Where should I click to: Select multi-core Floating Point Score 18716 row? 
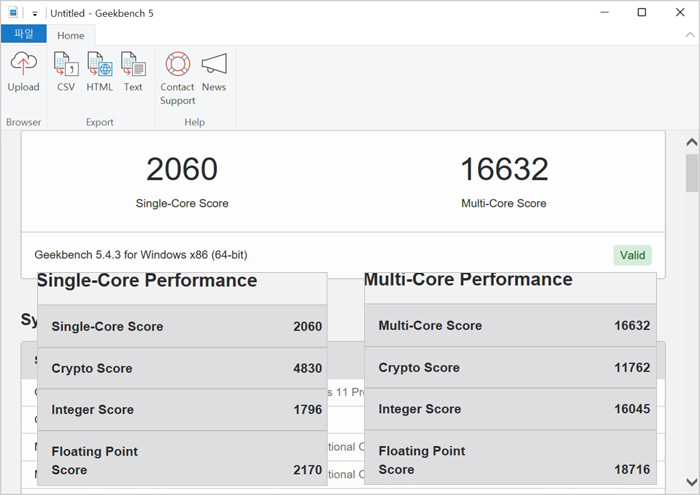click(510, 458)
